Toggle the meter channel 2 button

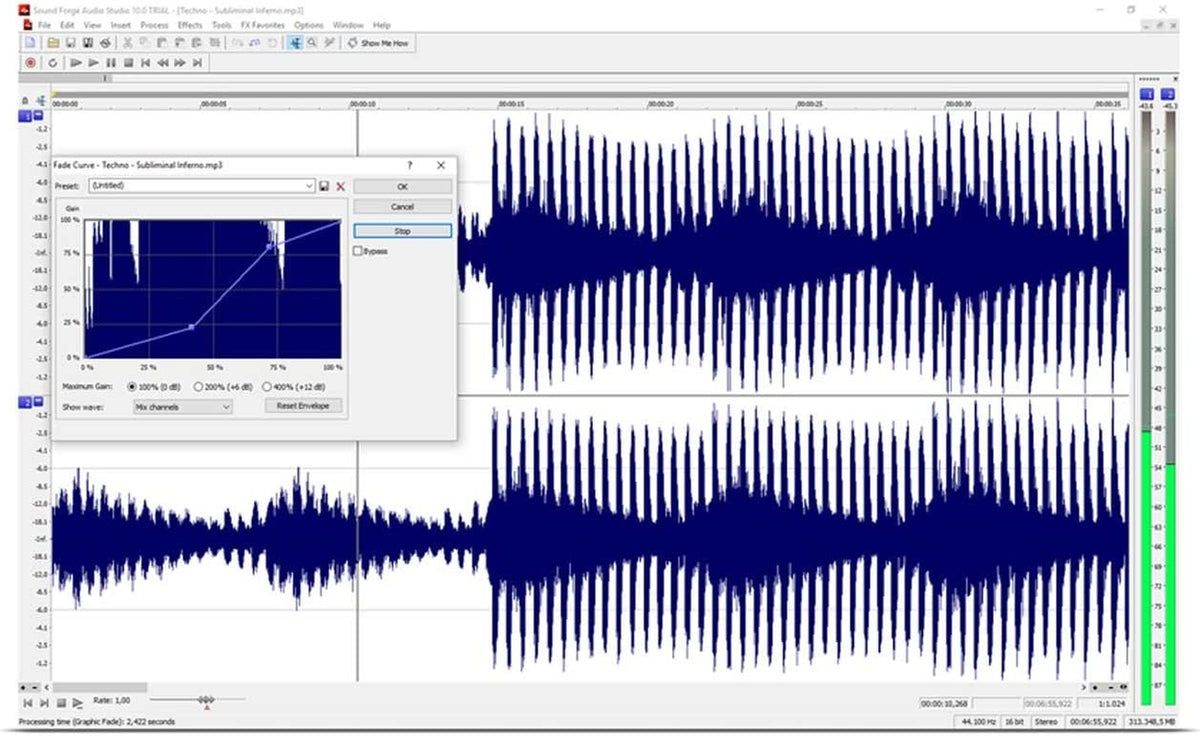pyautogui.click(x=1168, y=93)
